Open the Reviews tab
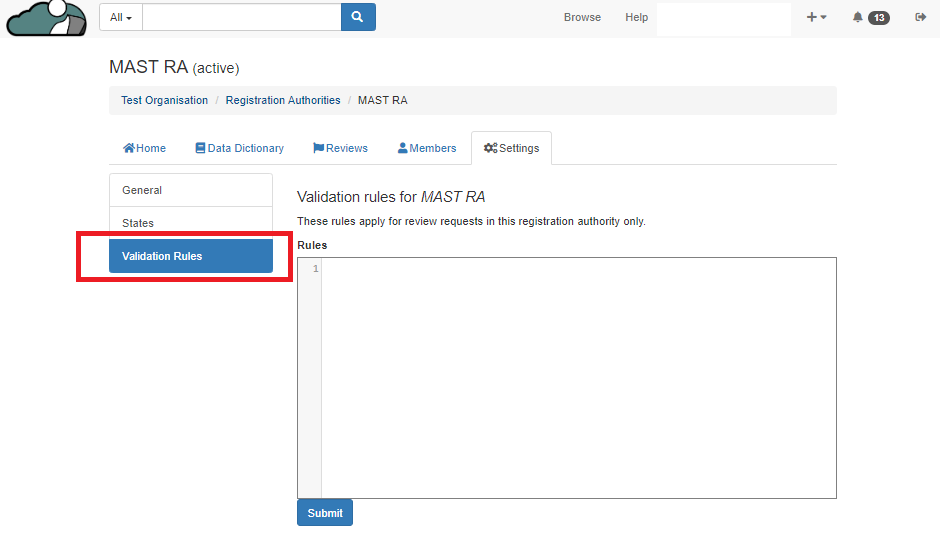Image resolution: width=944 pixels, height=533 pixels. tap(340, 148)
